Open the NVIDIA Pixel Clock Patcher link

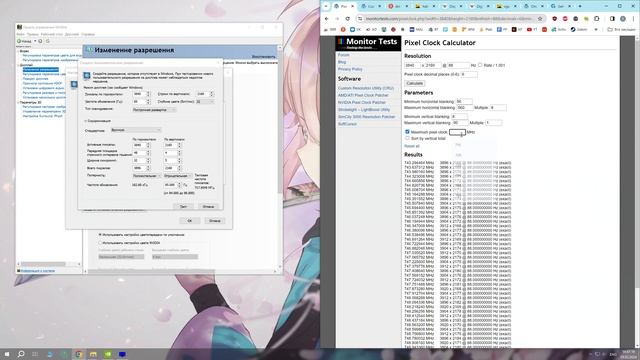362,102
